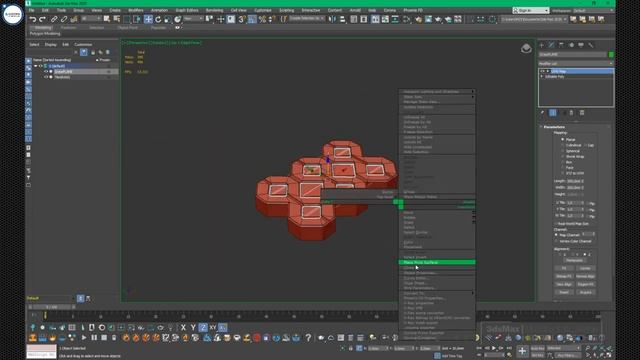Click the Redo arrow in the toolbar
This screenshot has width=640, height=360.
(x=42, y=19)
